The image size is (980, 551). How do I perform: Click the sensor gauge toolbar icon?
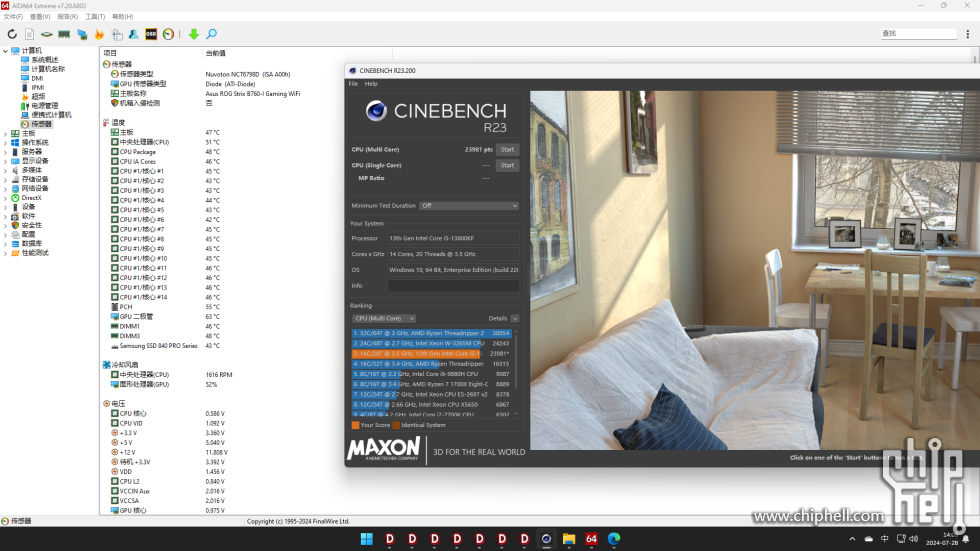click(168, 34)
